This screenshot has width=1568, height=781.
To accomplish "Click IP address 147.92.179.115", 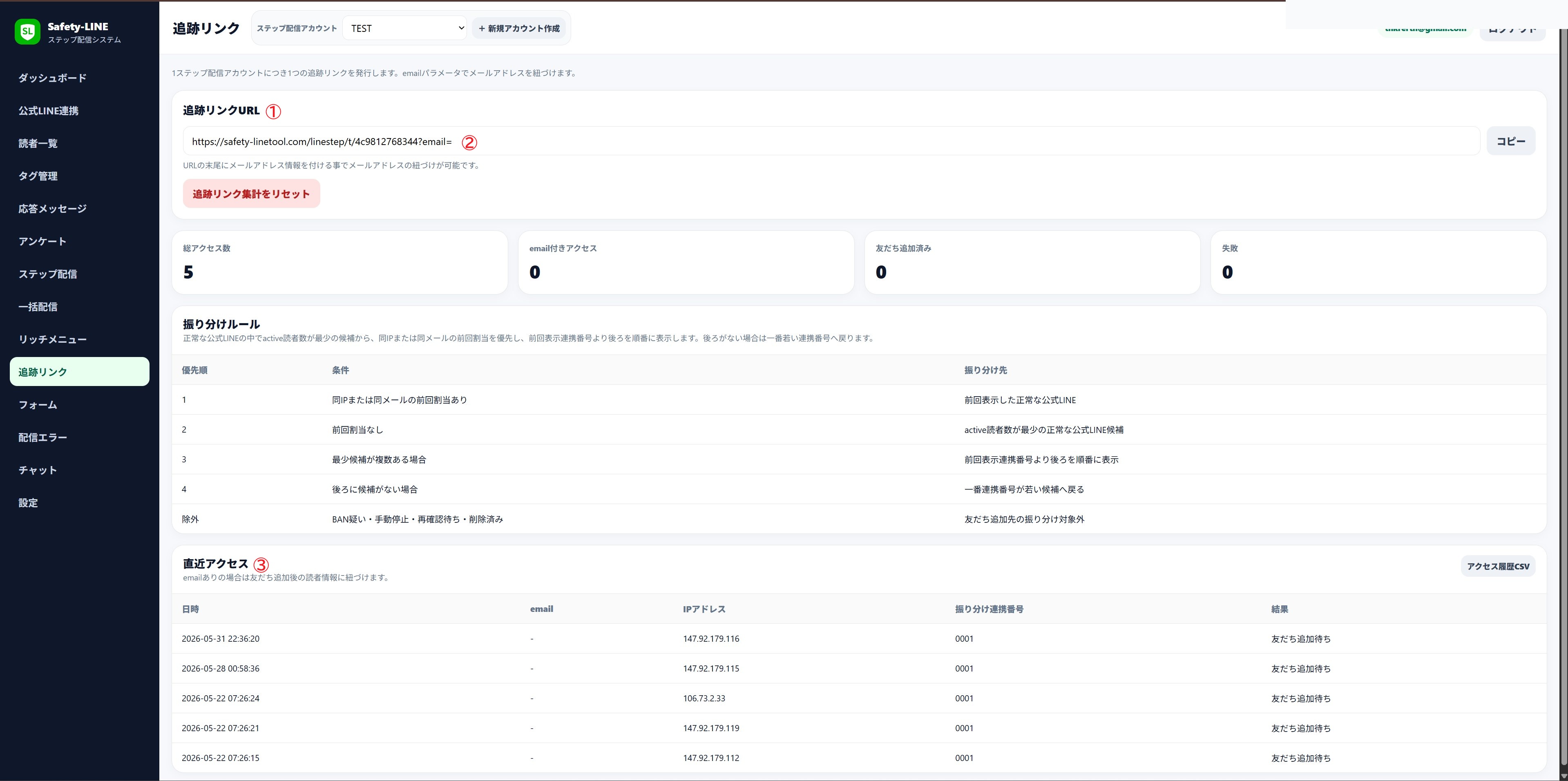I will pos(711,668).
